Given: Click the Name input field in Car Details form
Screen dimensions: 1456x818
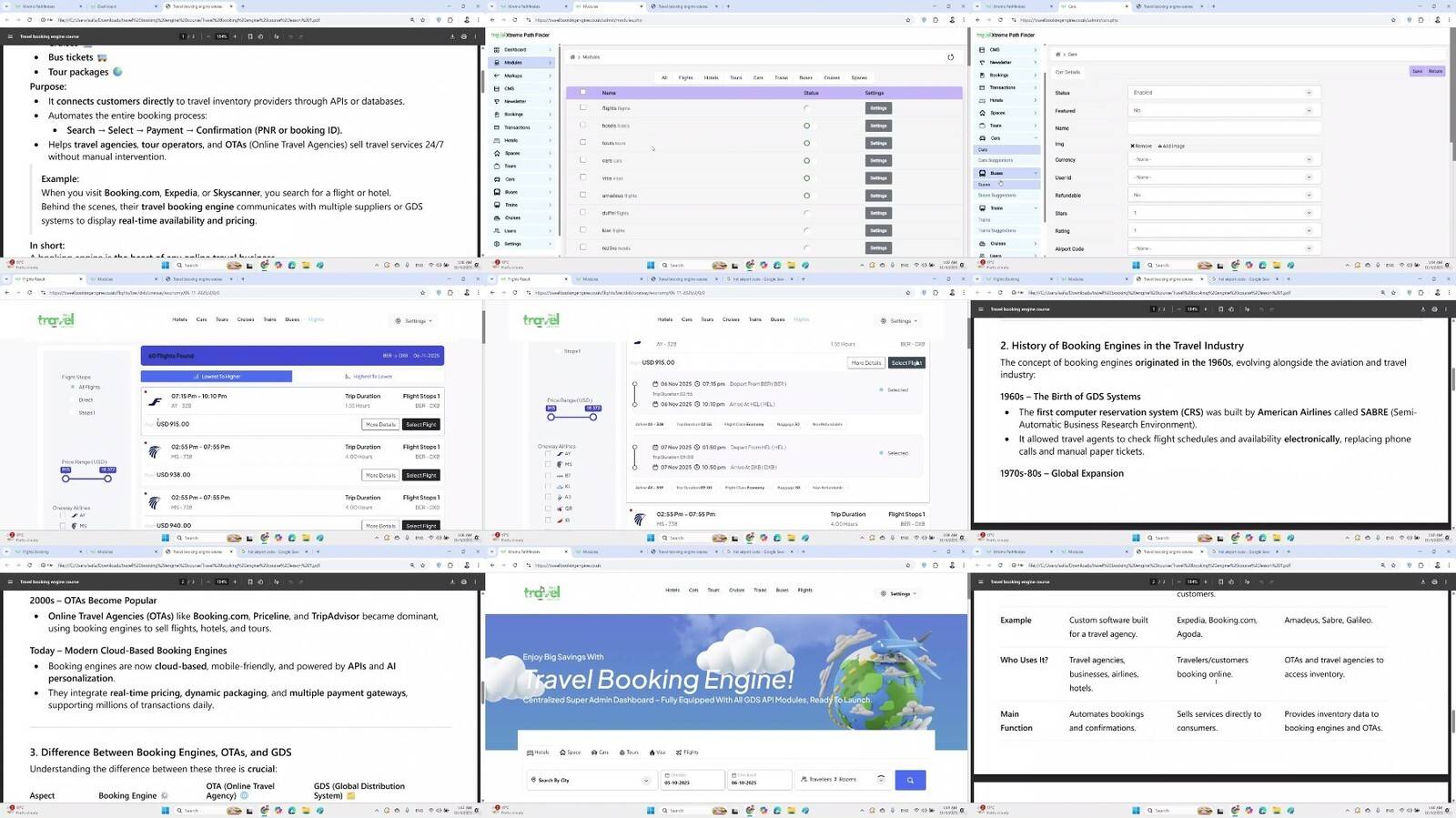Looking at the screenshot, I should tap(1224, 128).
